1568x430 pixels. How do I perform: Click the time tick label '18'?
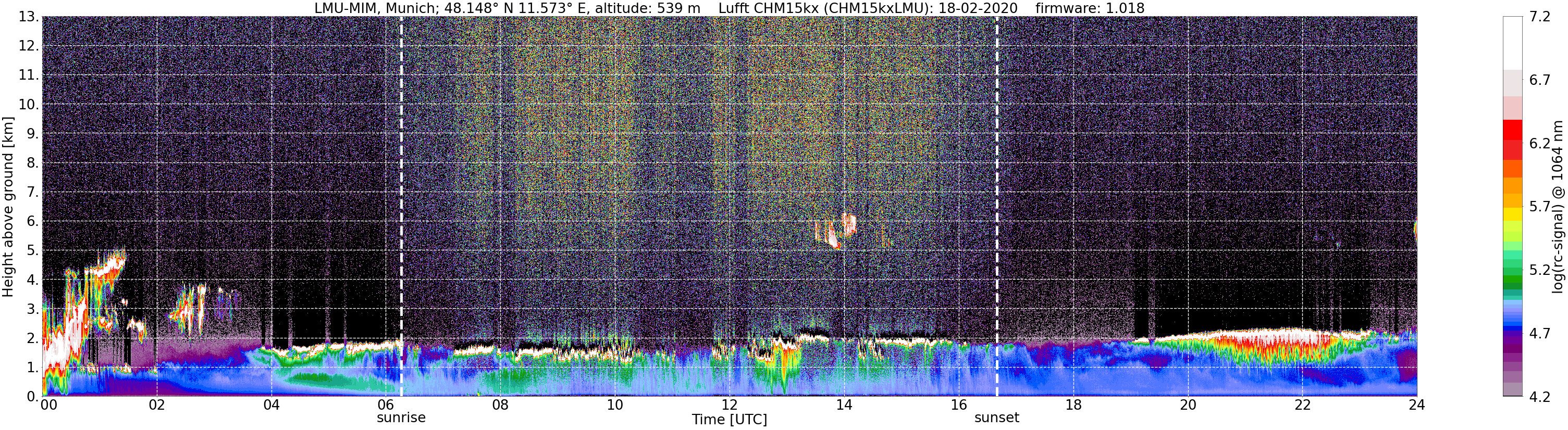tap(1073, 404)
